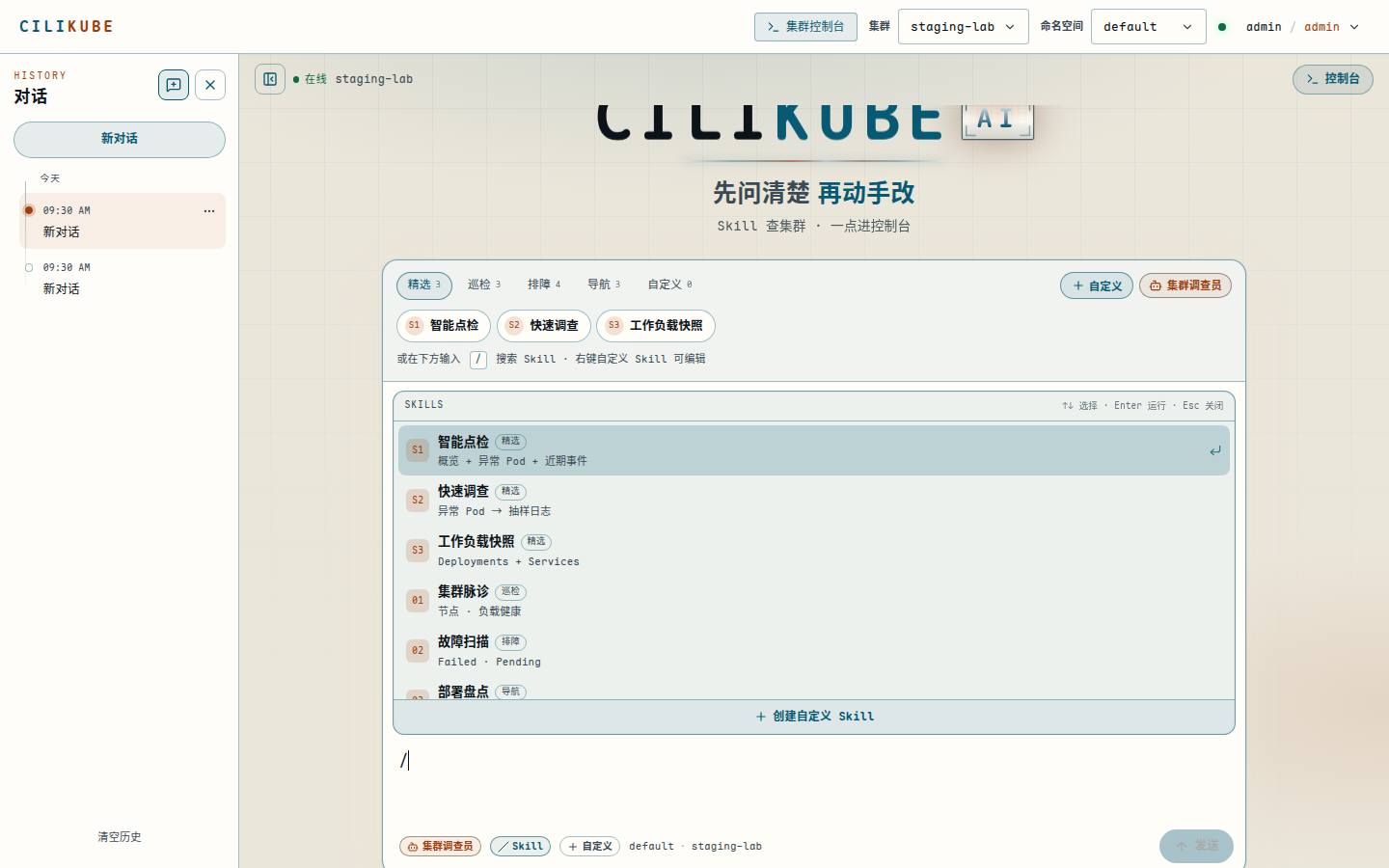
Task: Click 清空历史 to clear history
Action: tap(120, 837)
